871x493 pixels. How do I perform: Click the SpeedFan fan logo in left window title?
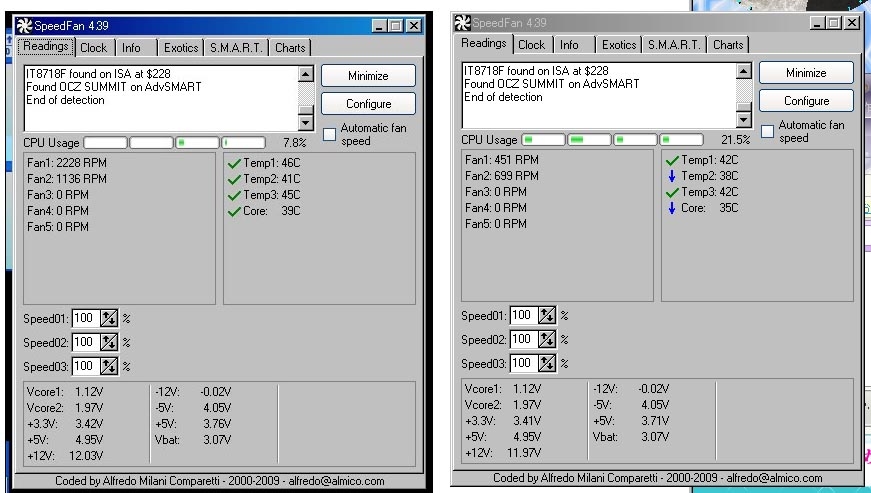point(24,26)
